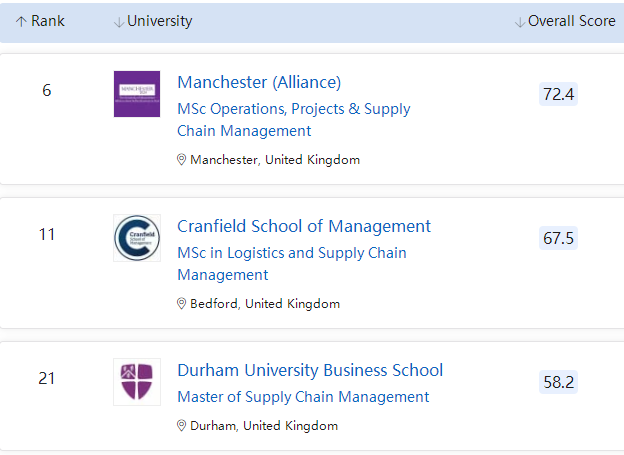
Task: Open the Manchester (Alliance) university link
Action: 259,82
